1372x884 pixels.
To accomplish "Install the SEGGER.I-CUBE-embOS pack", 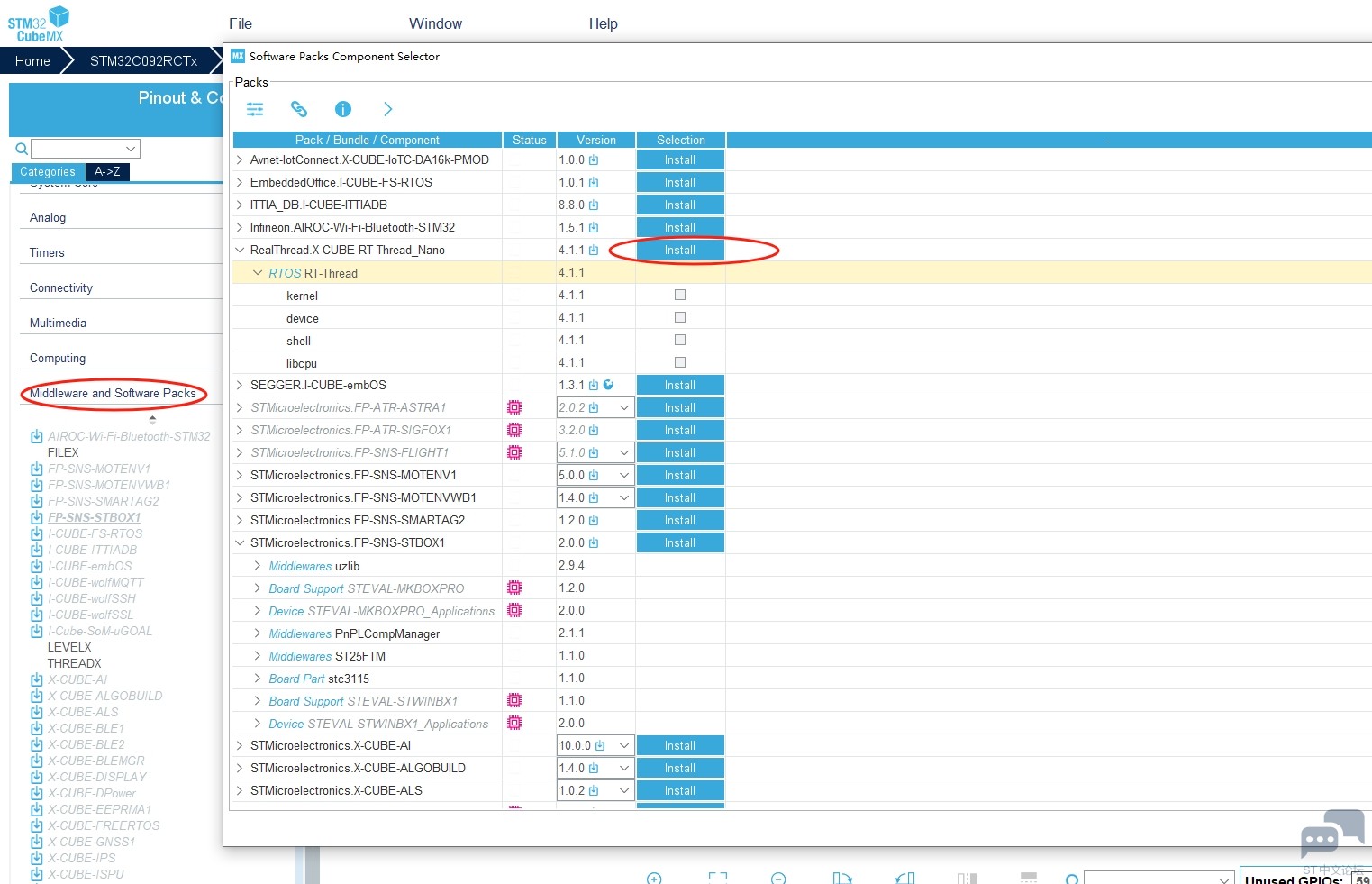I will (x=680, y=386).
